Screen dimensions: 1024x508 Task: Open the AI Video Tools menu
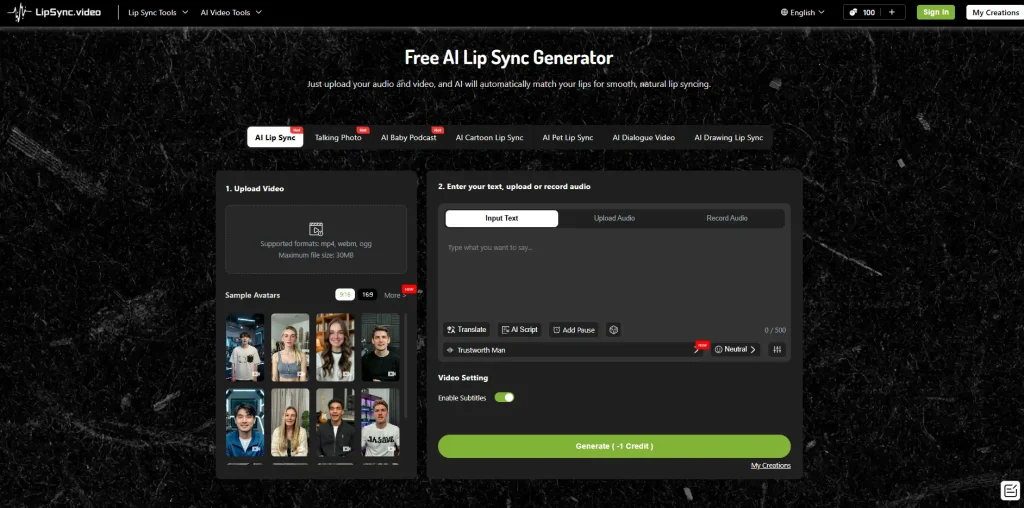231,12
